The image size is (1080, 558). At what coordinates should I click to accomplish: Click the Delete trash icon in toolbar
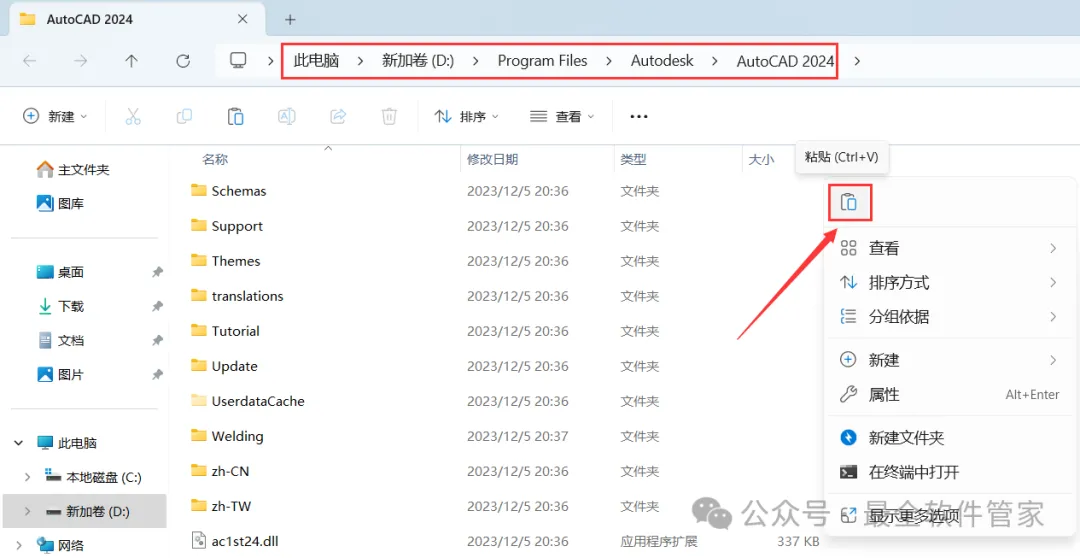tap(389, 116)
